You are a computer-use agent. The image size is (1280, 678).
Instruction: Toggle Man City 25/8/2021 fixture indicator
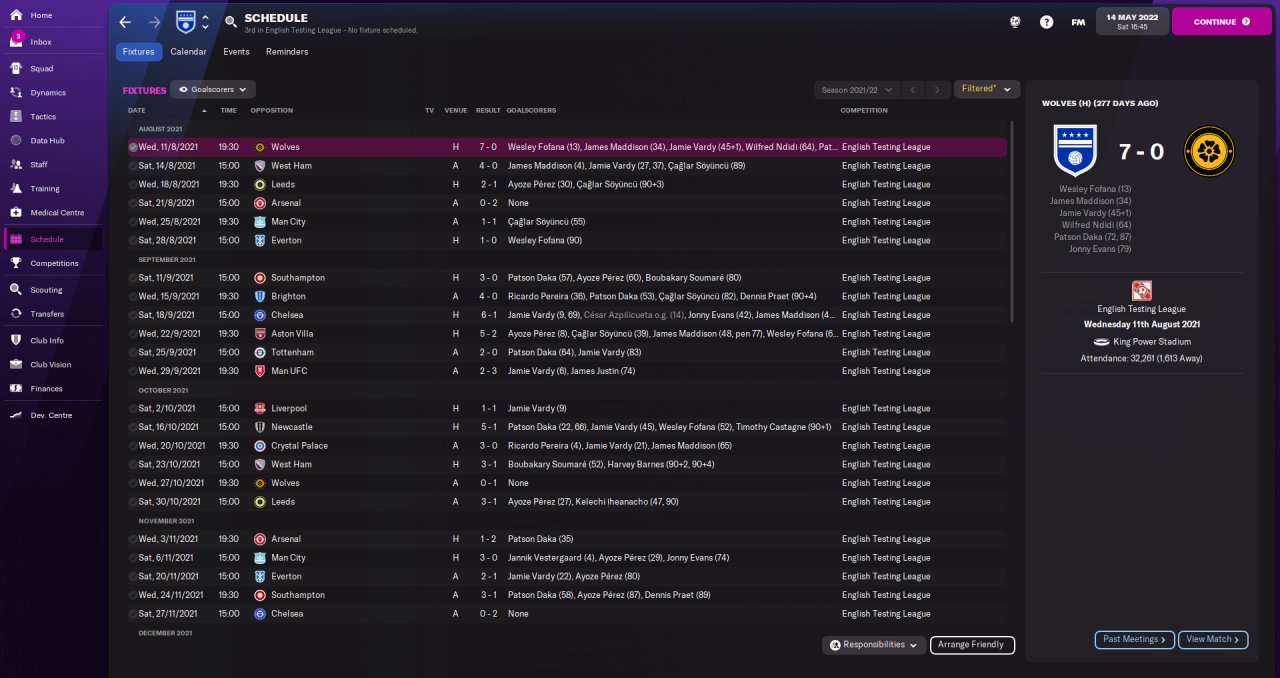pyautogui.click(x=133, y=222)
